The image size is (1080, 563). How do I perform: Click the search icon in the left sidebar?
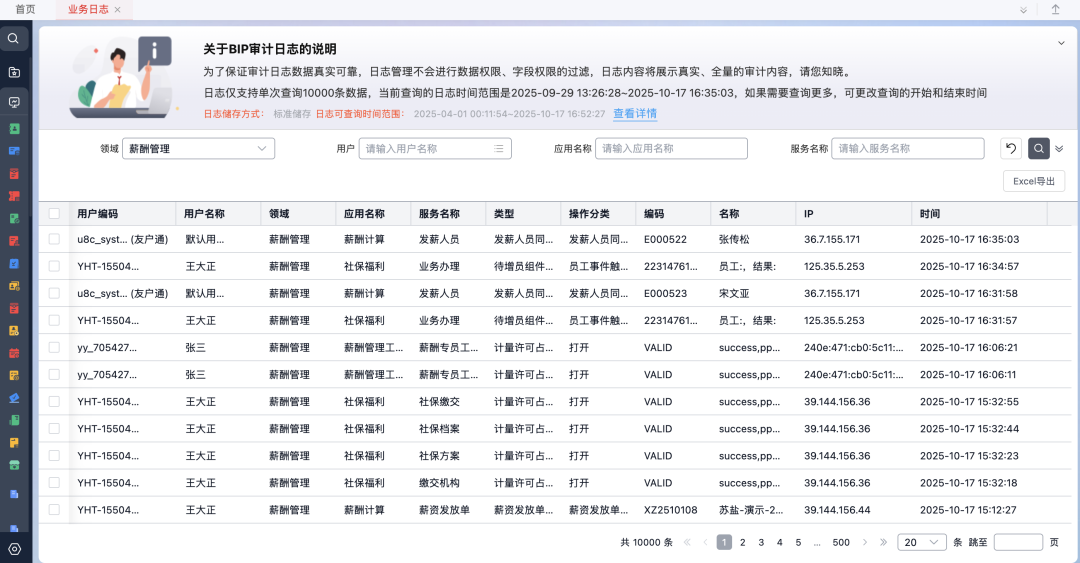pyautogui.click(x=14, y=39)
